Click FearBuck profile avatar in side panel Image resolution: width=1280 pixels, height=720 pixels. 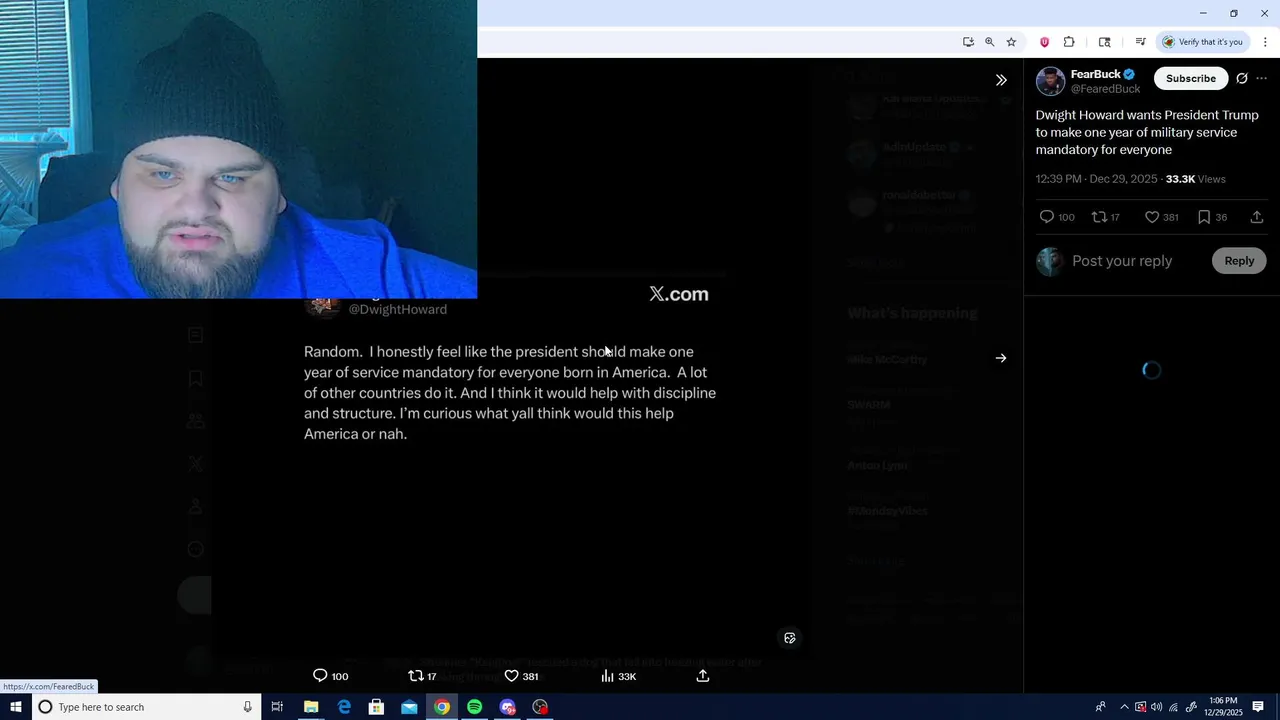pyautogui.click(x=1050, y=81)
